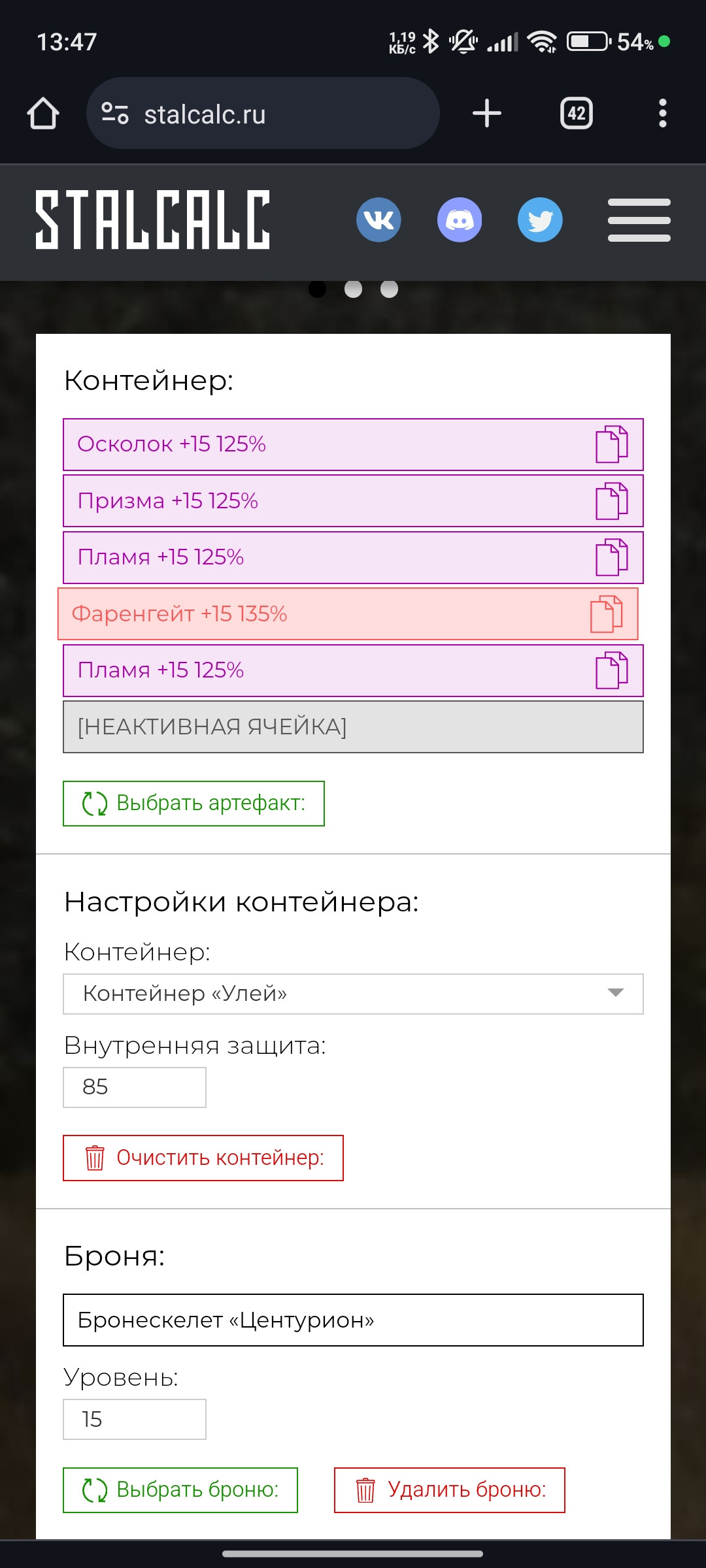Click the Удалить броню button
The image size is (706, 1568).
(450, 1490)
